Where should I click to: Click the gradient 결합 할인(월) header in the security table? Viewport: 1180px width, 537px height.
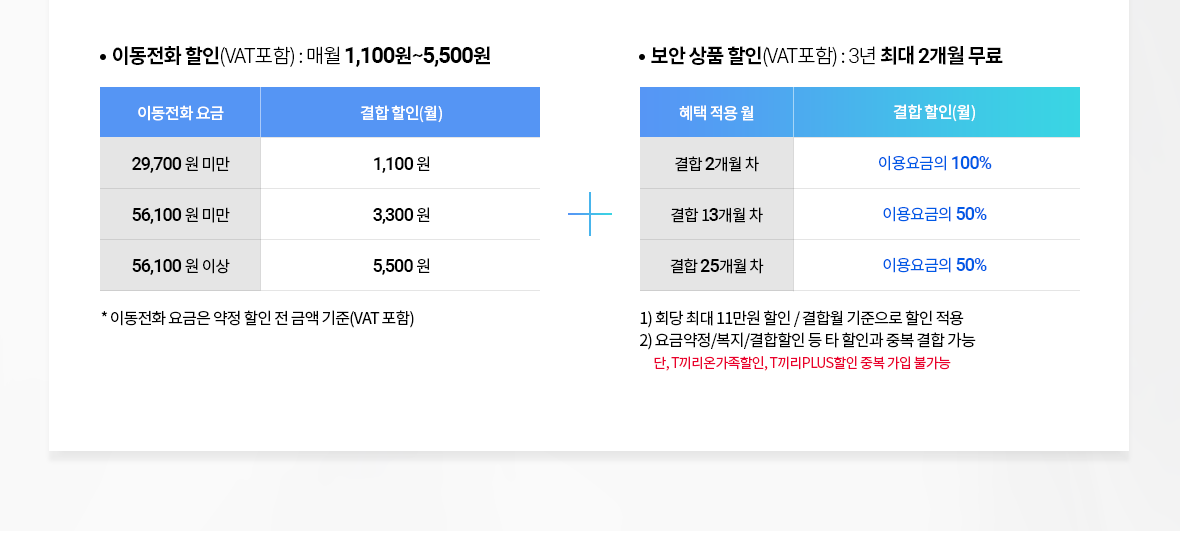(x=935, y=113)
